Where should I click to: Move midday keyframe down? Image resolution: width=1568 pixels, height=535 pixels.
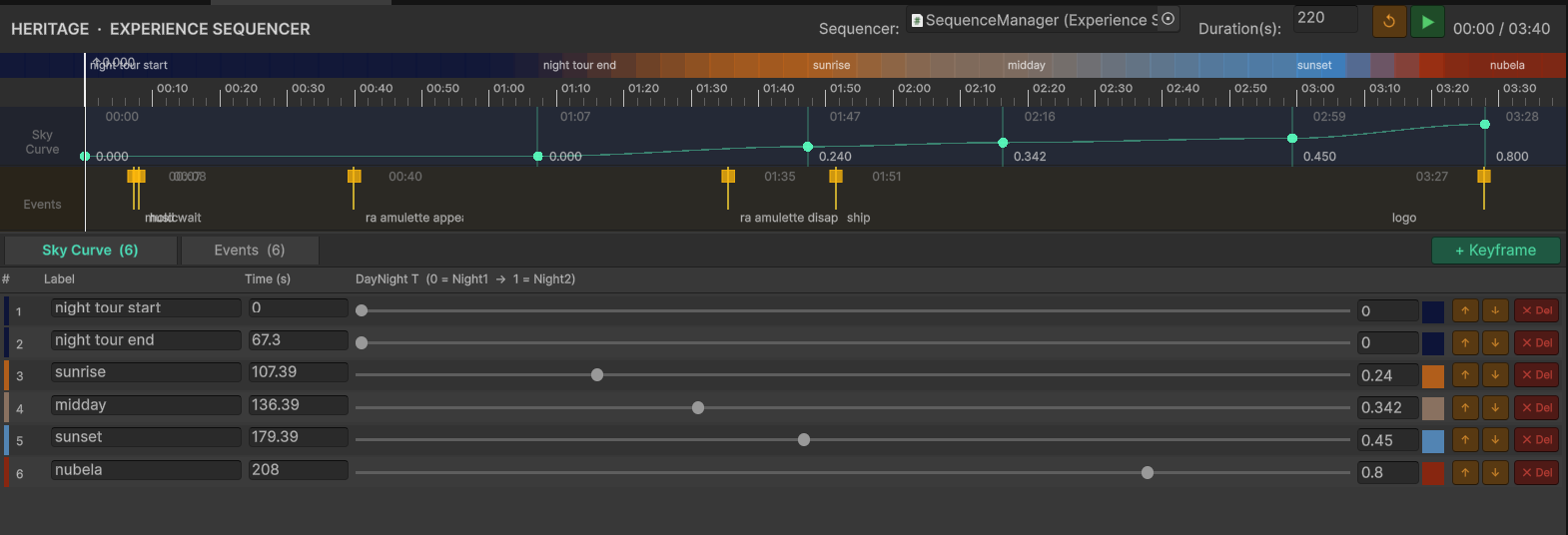click(1495, 407)
